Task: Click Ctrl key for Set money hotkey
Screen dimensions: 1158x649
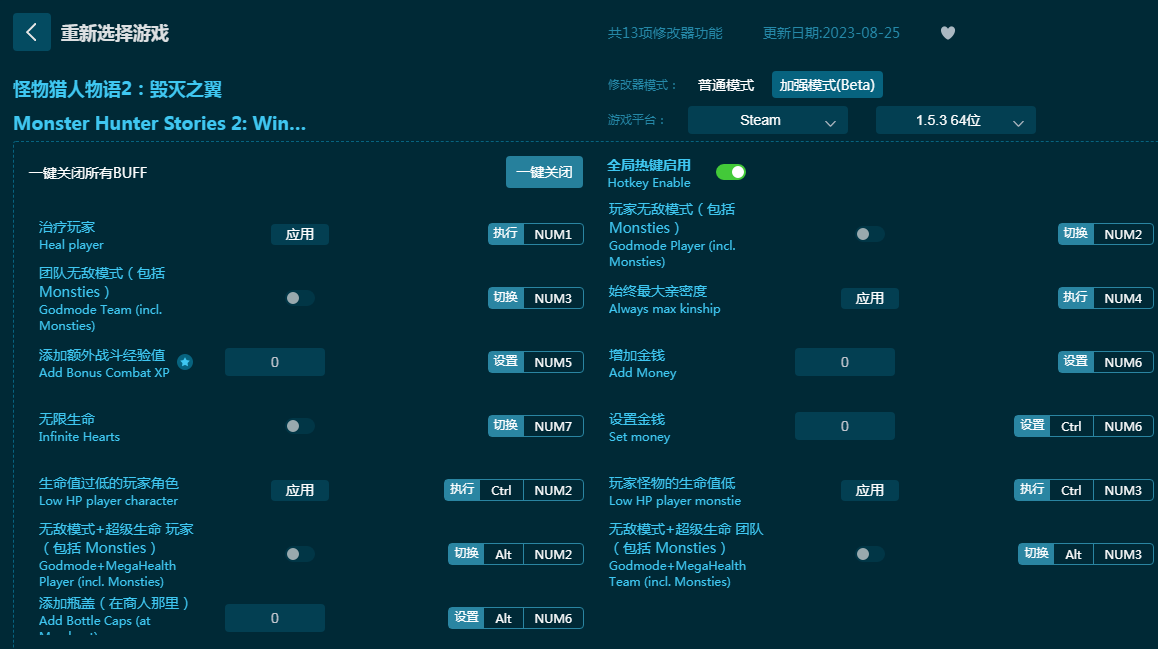Action: 1071,426
